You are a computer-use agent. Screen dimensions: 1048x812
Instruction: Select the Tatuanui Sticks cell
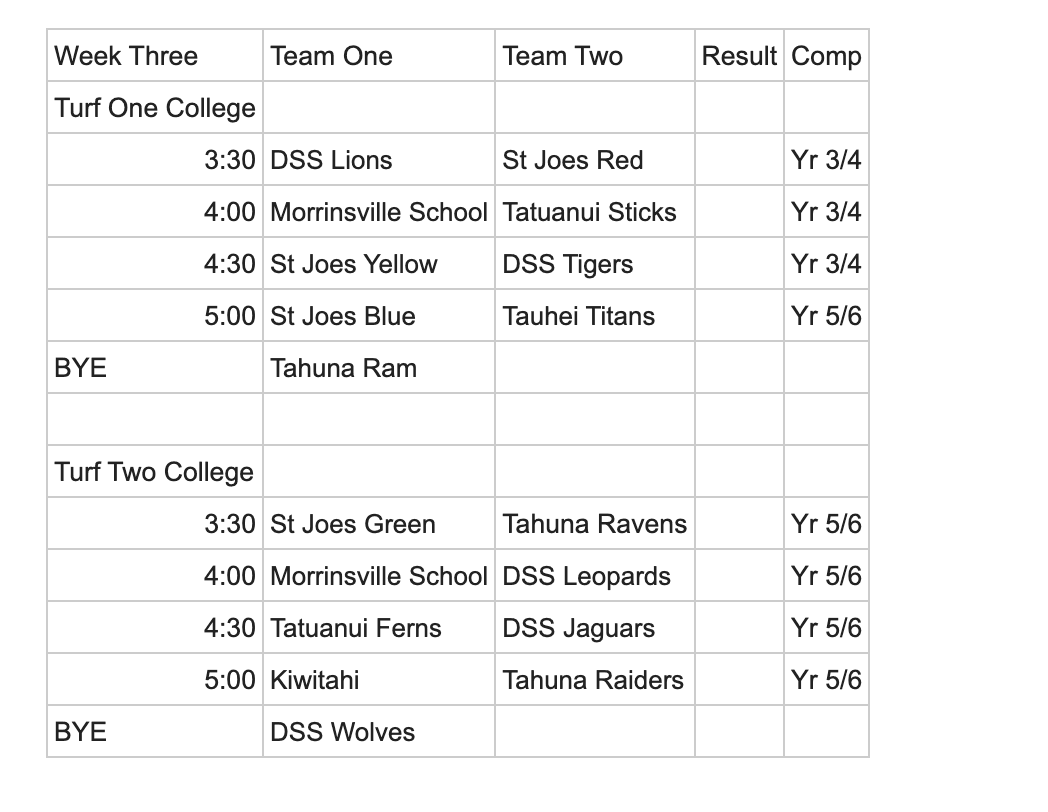coord(595,212)
